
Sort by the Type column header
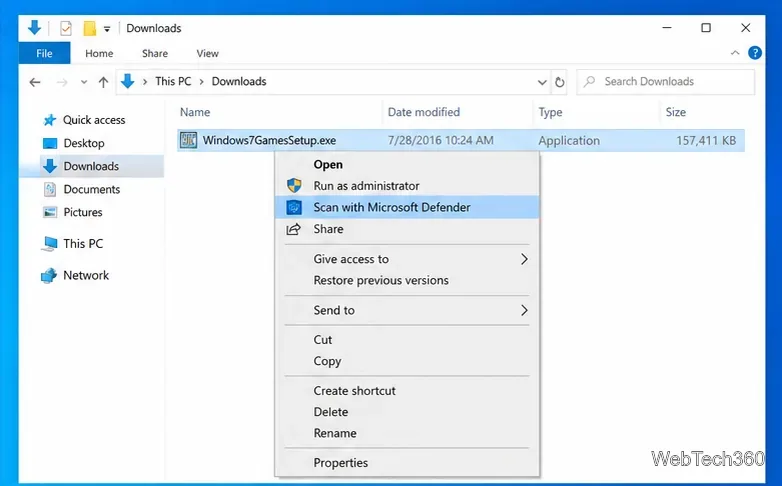pyautogui.click(x=550, y=112)
